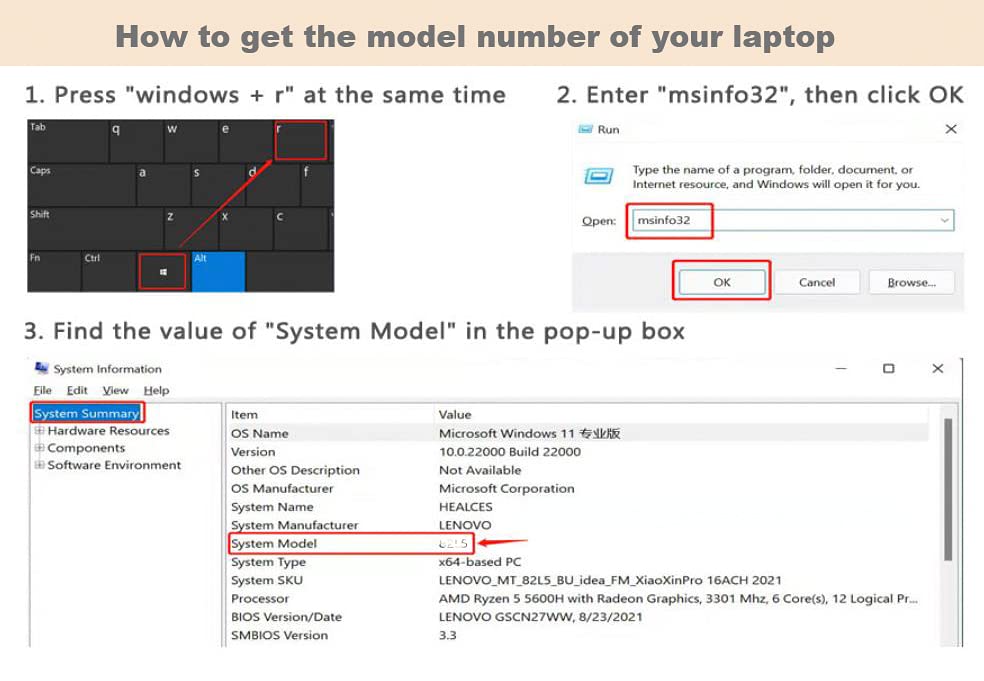Minimize the System Information window
This screenshot has height=681, width=984.
click(x=841, y=368)
